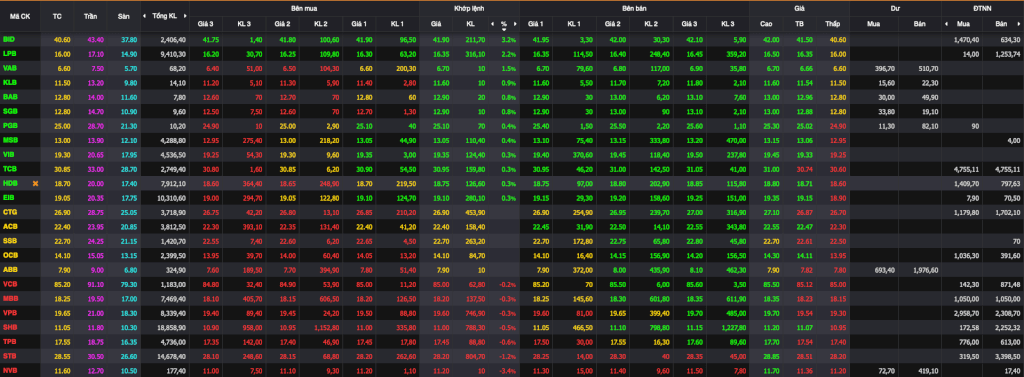Viewport: 1024px width, 377px height.
Task: Select the HDB ticker symbol
Action: coord(10,184)
